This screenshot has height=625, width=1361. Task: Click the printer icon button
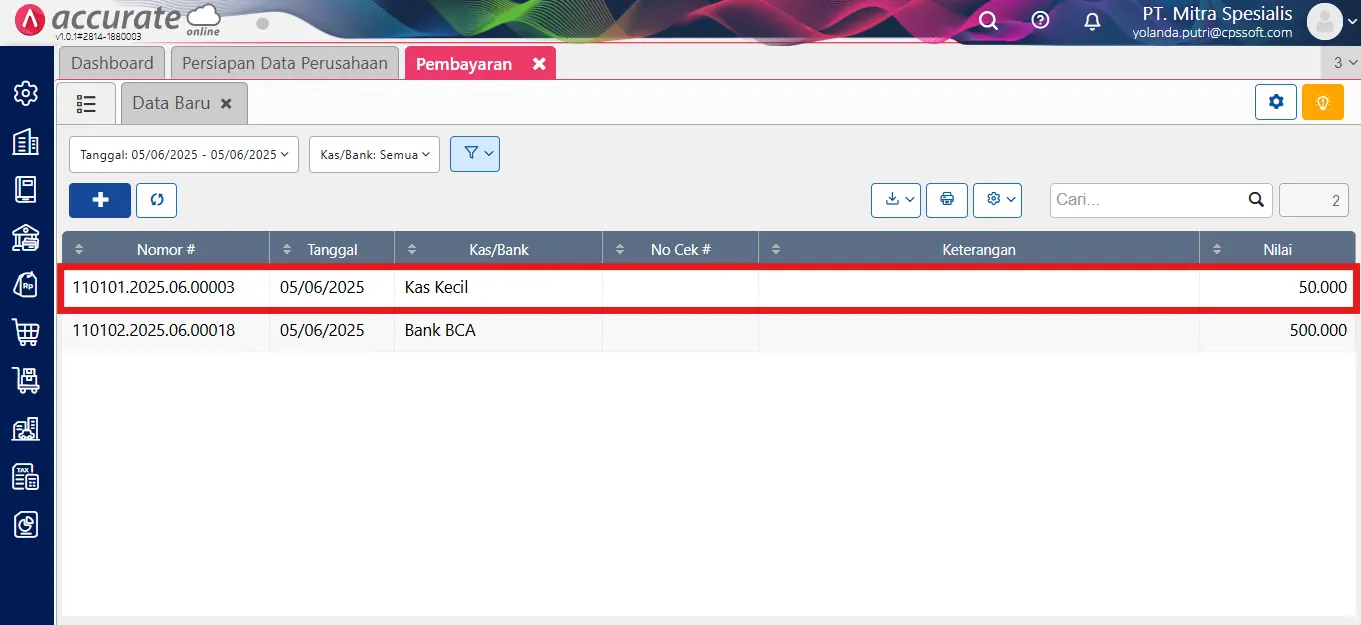tap(946, 200)
